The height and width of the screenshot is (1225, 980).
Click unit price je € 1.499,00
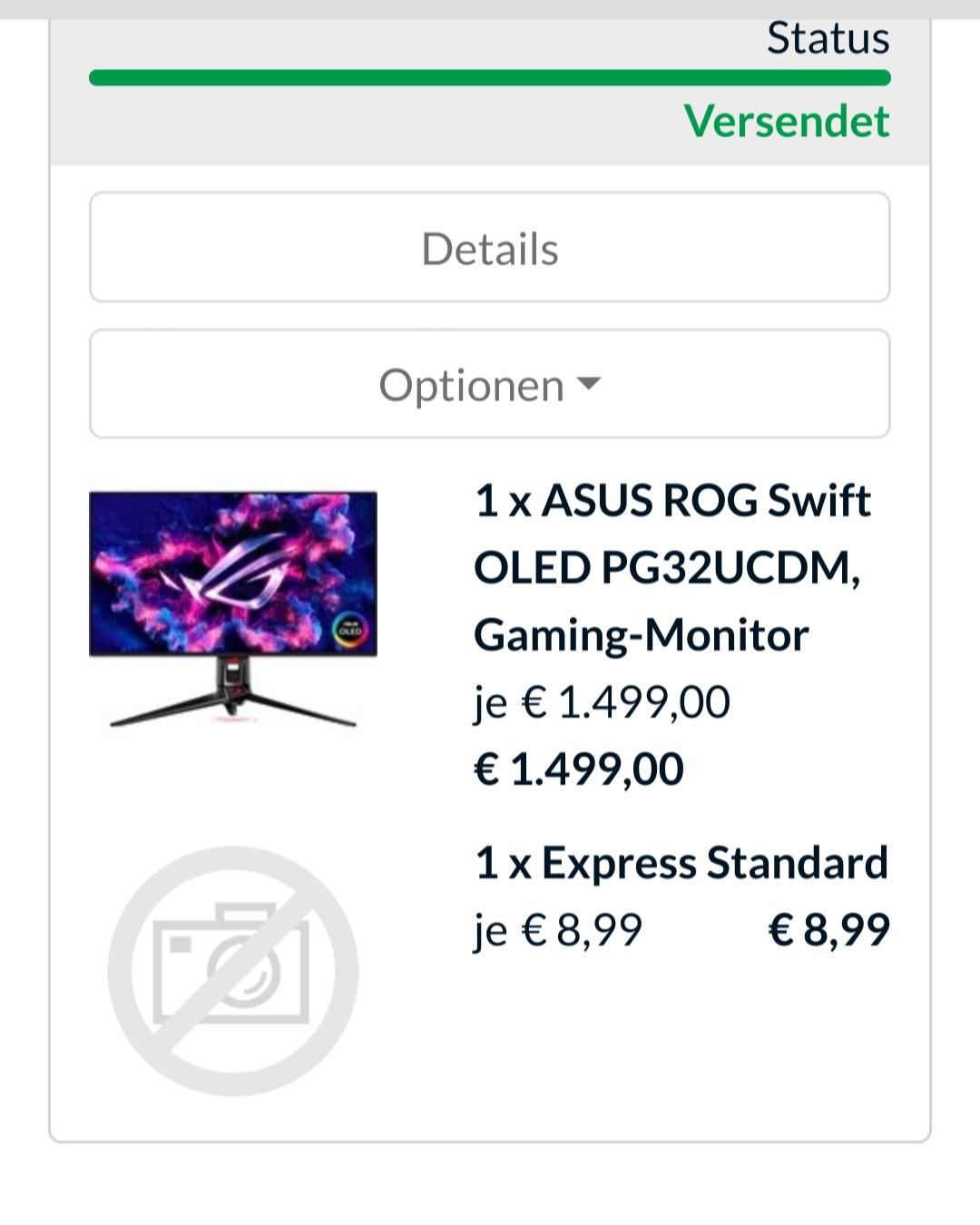coord(603,702)
